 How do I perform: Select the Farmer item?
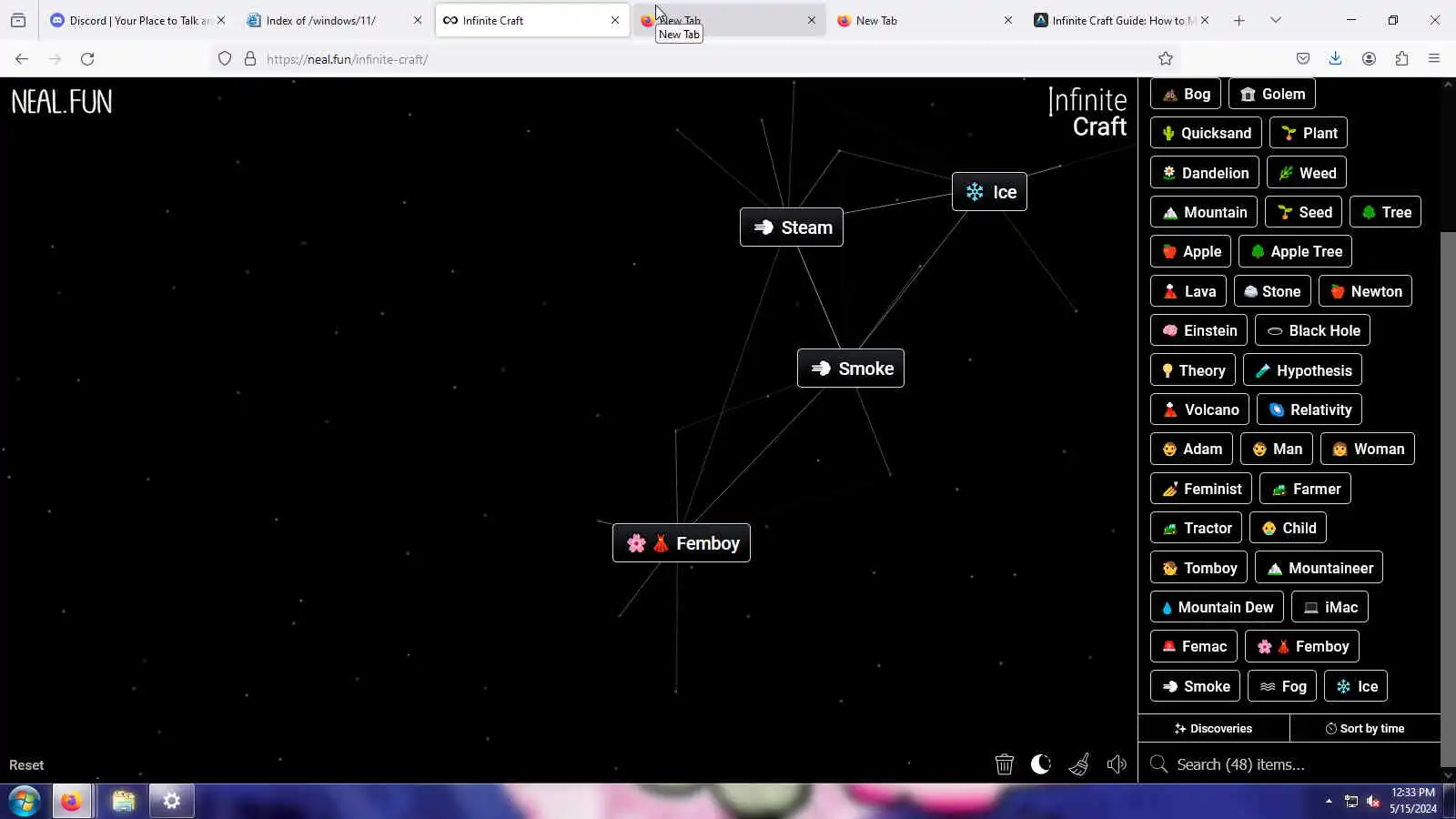(1305, 489)
